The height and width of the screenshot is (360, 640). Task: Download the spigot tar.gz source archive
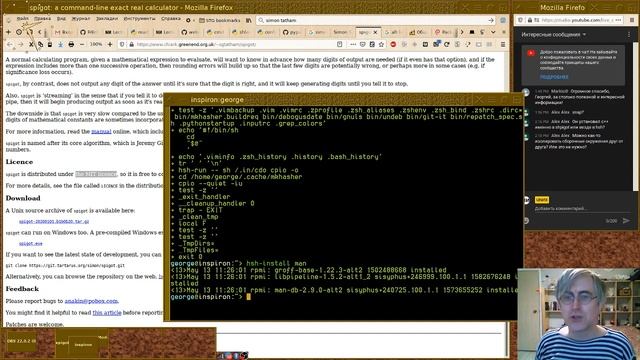click(54, 222)
